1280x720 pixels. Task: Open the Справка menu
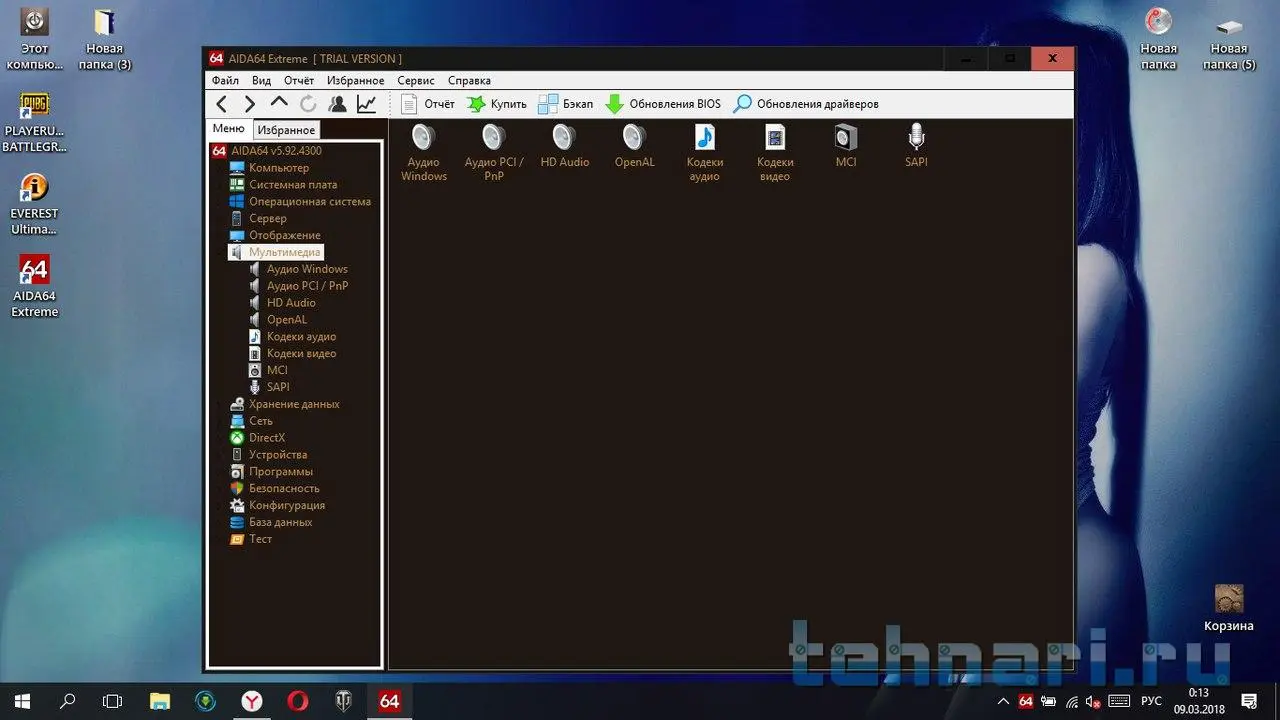click(469, 80)
